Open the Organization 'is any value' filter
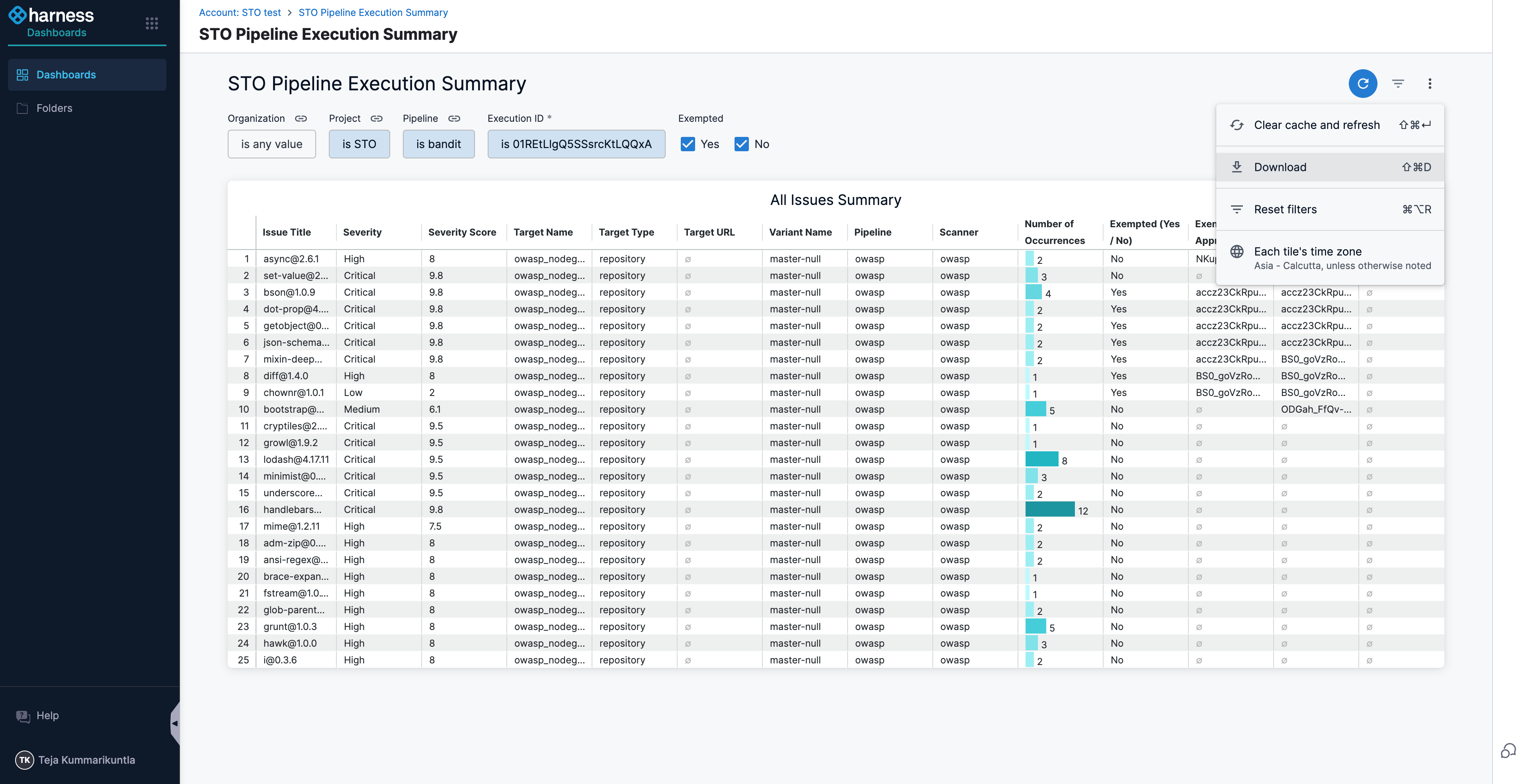Image resolution: width=1520 pixels, height=784 pixels. click(x=272, y=144)
